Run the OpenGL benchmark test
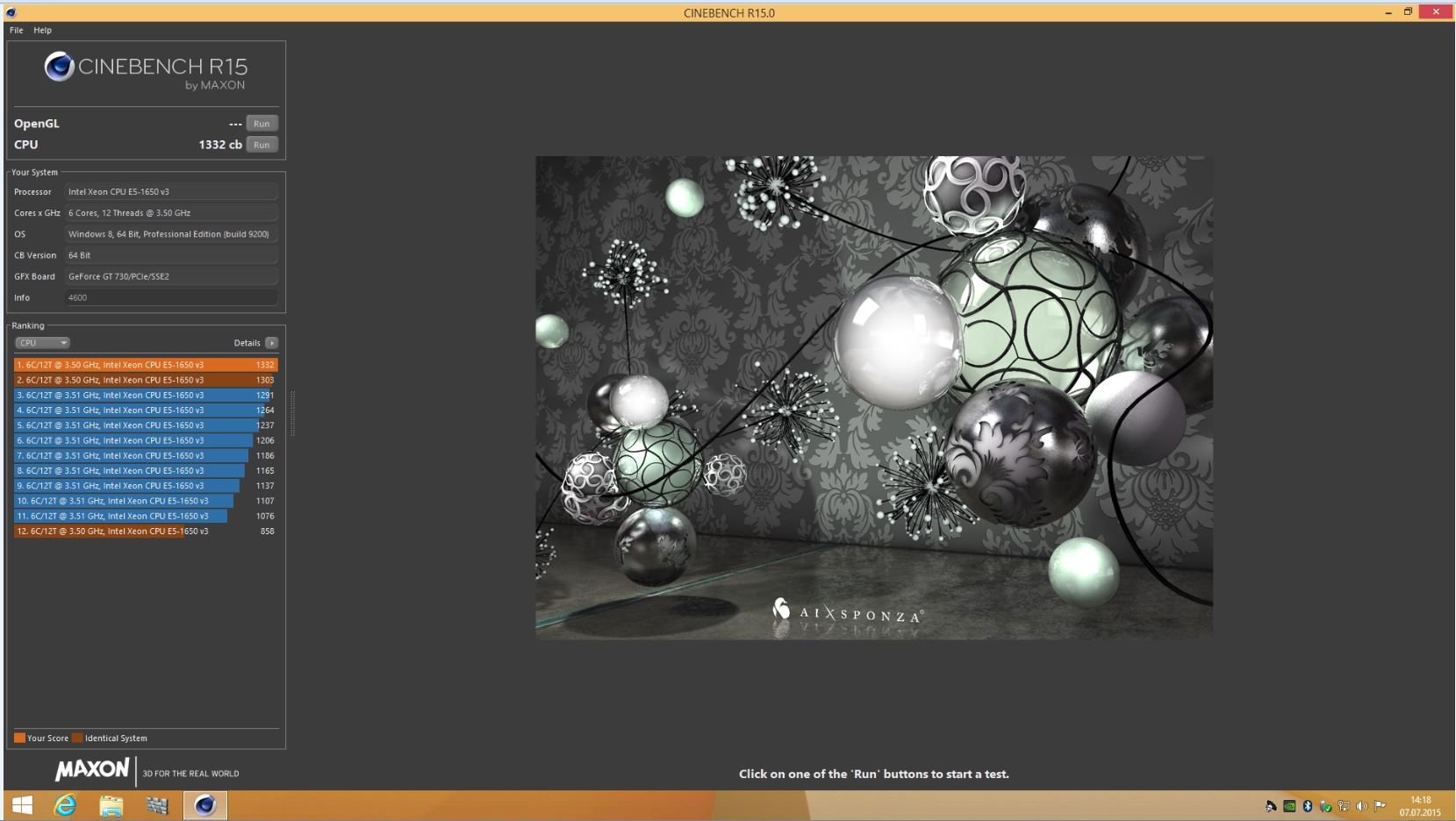This screenshot has width=1456, height=821. (262, 124)
